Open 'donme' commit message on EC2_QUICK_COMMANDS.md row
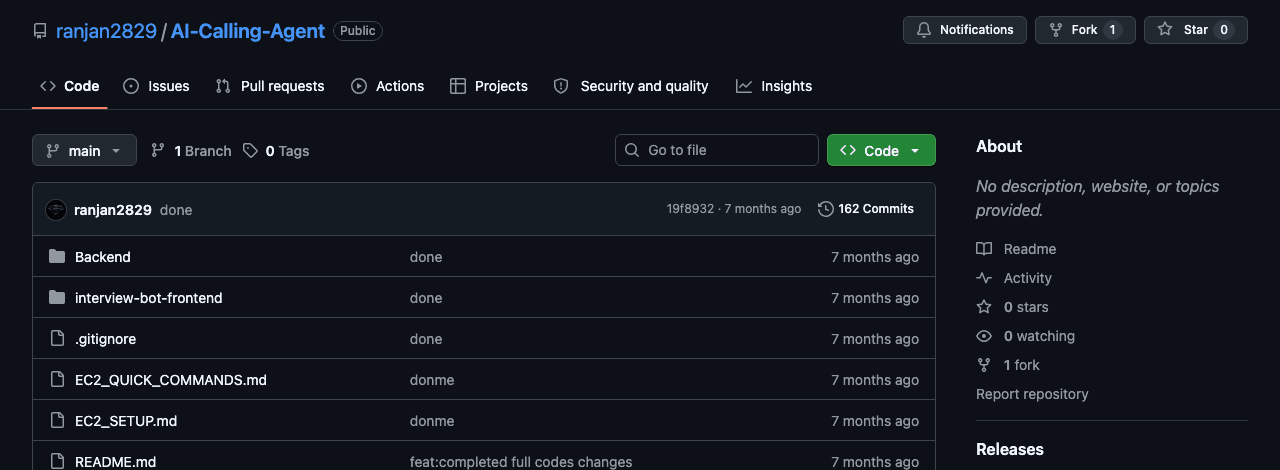The width and height of the screenshot is (1280, 470). click(432, 380)
